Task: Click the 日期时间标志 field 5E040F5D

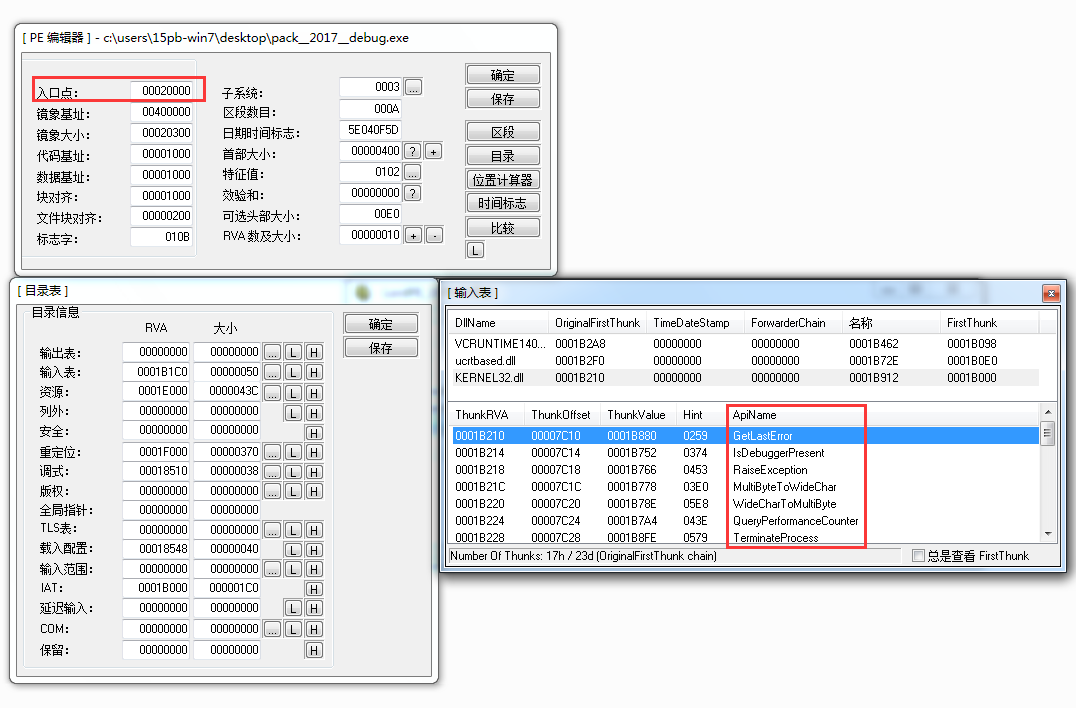Action: 371,130
